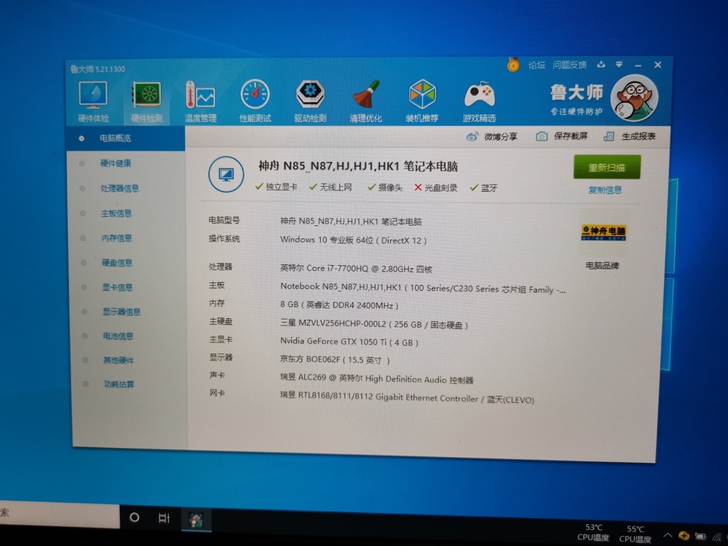The width and height of the screenshot is (728, 546).
Task: Click the Core i7-7700HQ processor value
Action: click(x=356, y=268)
